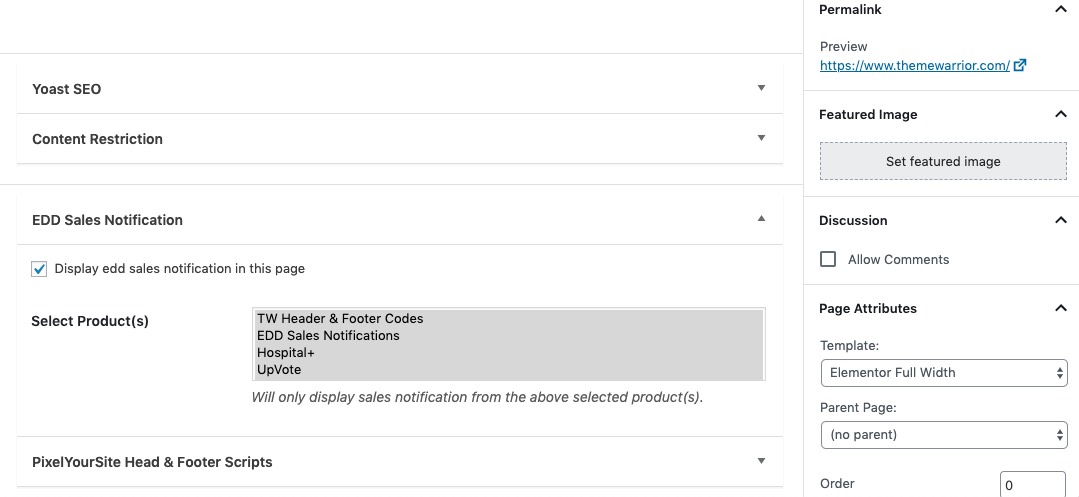Screen dimensions: 1079x497
Task: Select EDD Sales Notifications in product list
Action: (328, 336)
